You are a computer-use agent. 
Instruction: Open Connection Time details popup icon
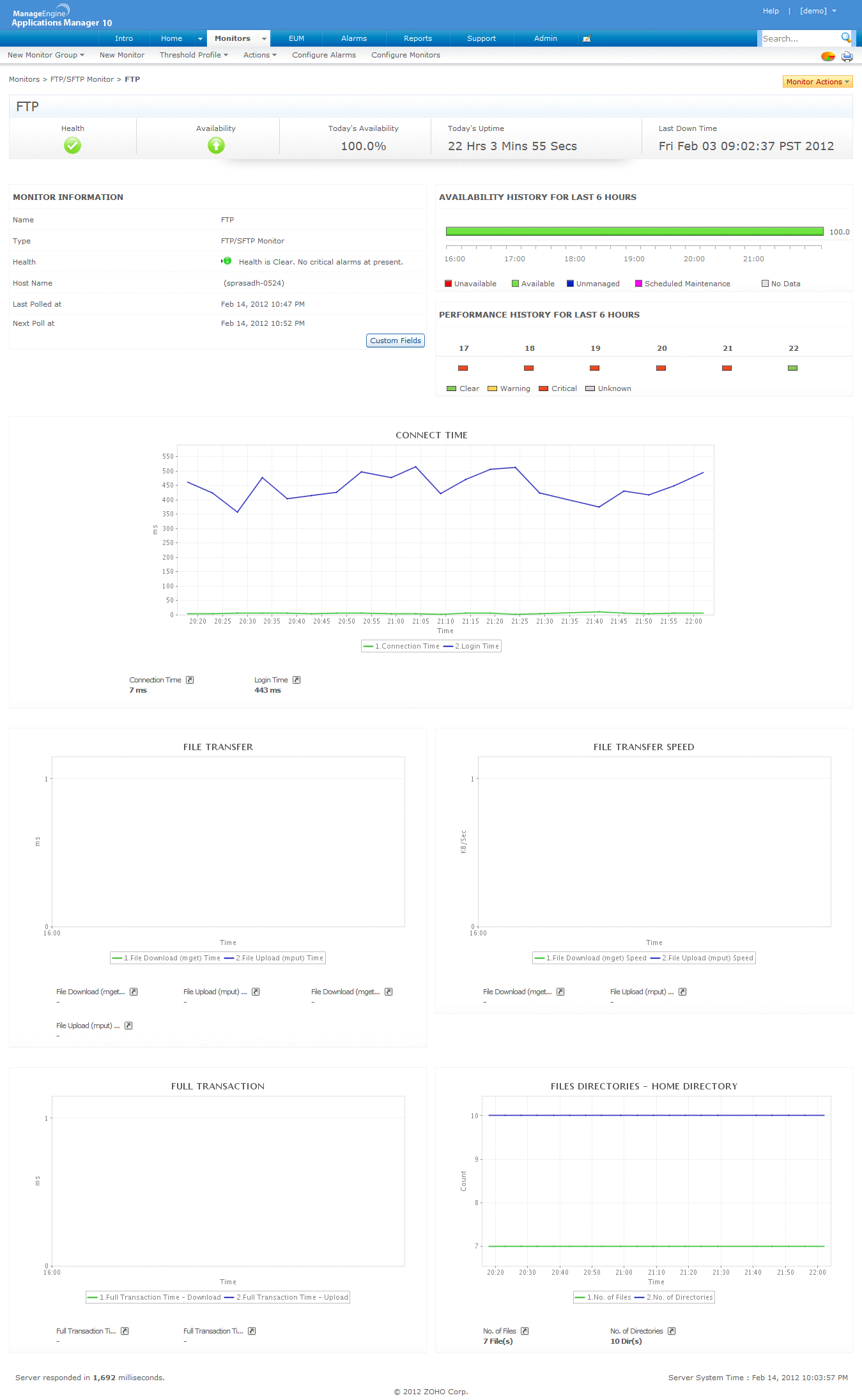coord(190,680)
